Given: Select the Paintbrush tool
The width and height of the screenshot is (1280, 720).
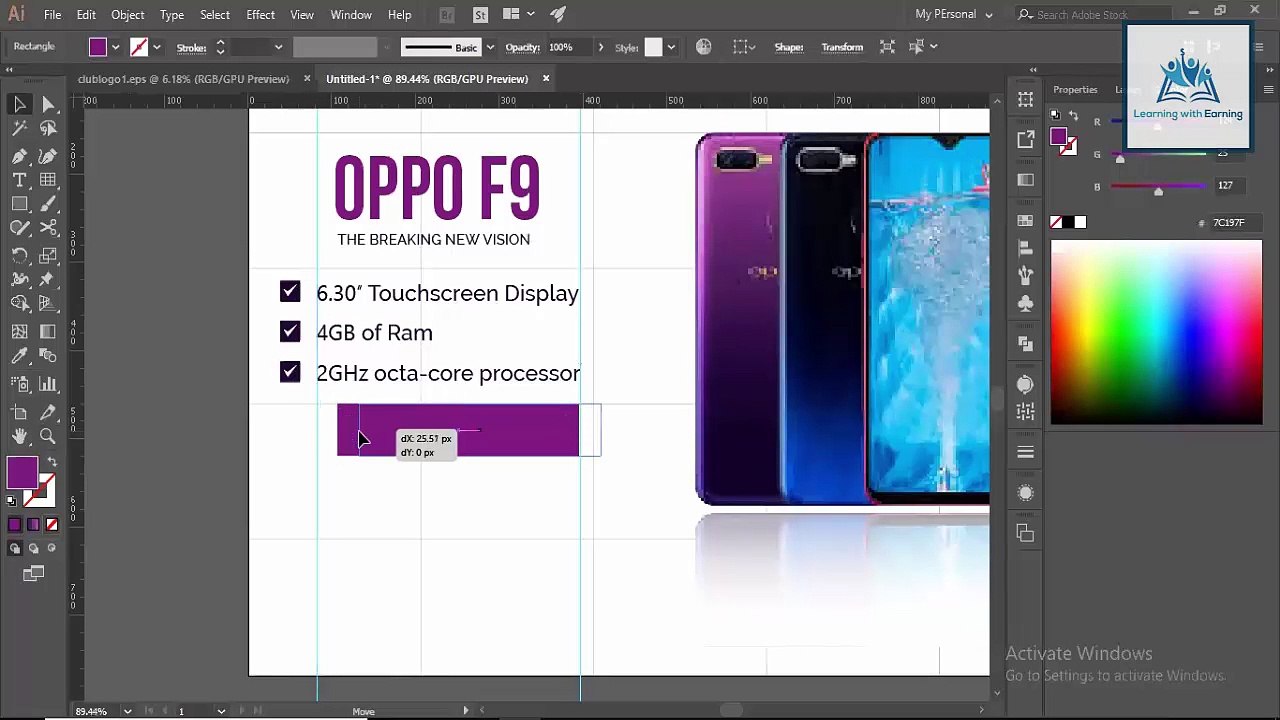Looking at the screenshot, I should (48, 204).
